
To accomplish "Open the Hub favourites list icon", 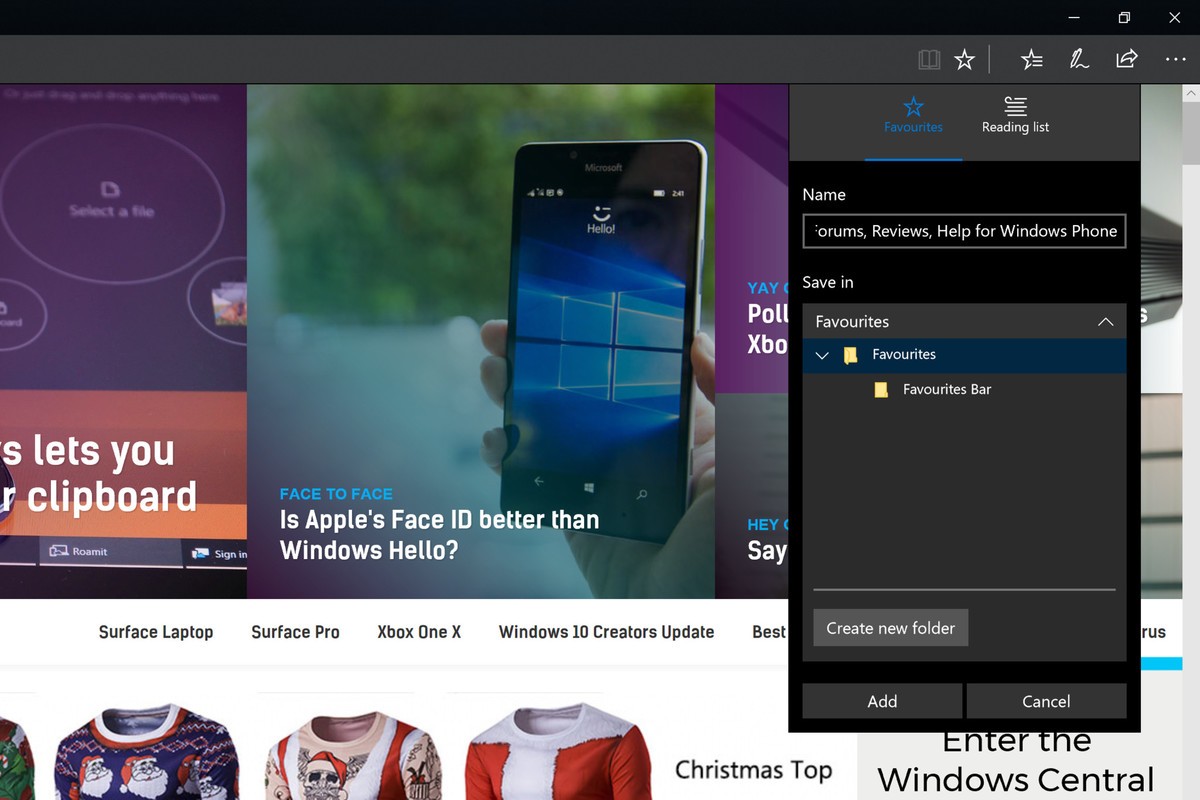I will (x=1031, y=60).
